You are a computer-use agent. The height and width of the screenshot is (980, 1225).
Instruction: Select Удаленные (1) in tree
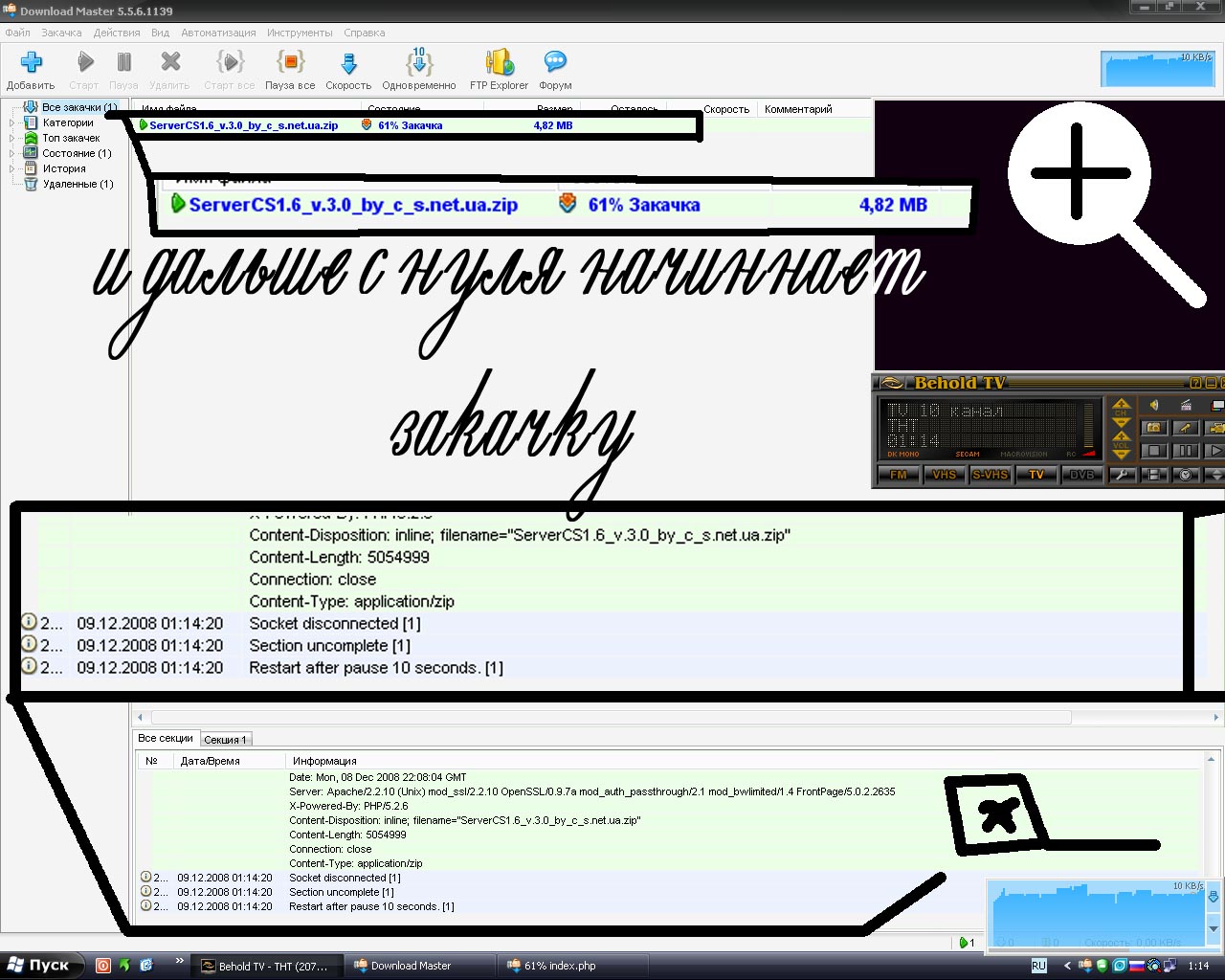[78, 184]
